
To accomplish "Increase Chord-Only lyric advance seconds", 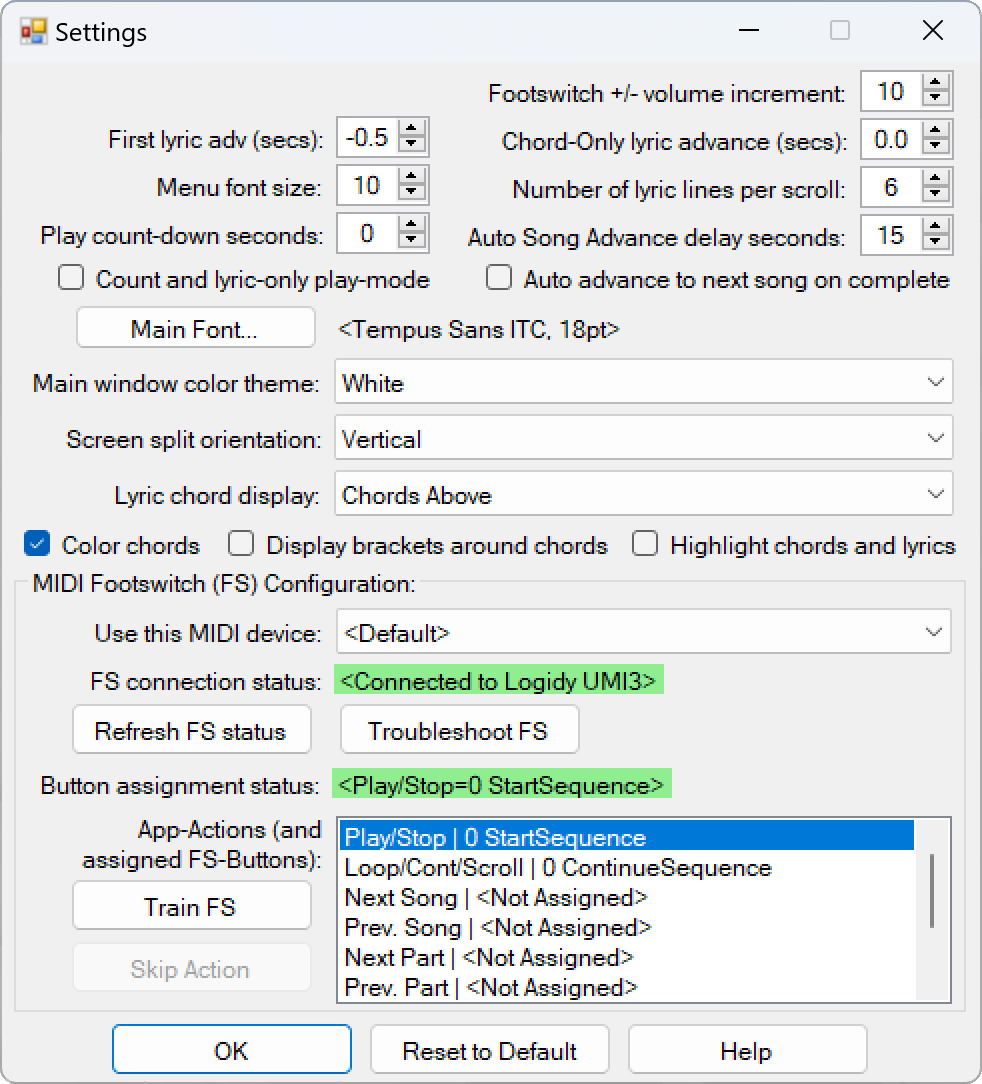I will coord(935,131).
